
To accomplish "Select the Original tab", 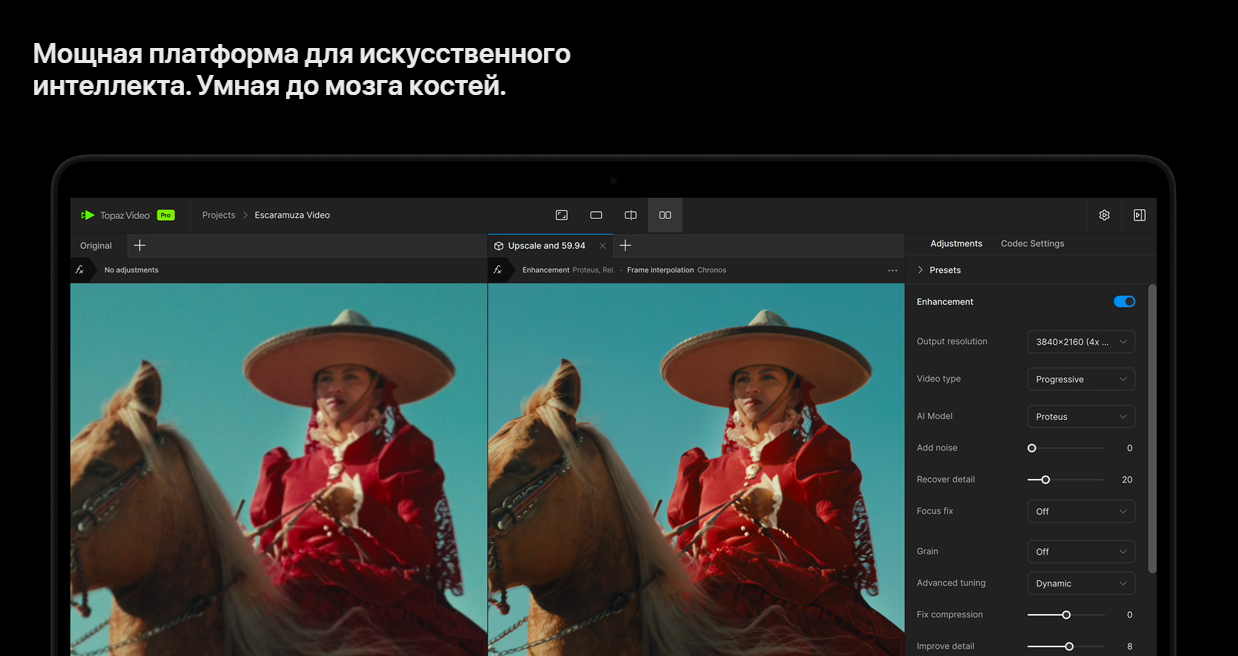I will [96, 246].
